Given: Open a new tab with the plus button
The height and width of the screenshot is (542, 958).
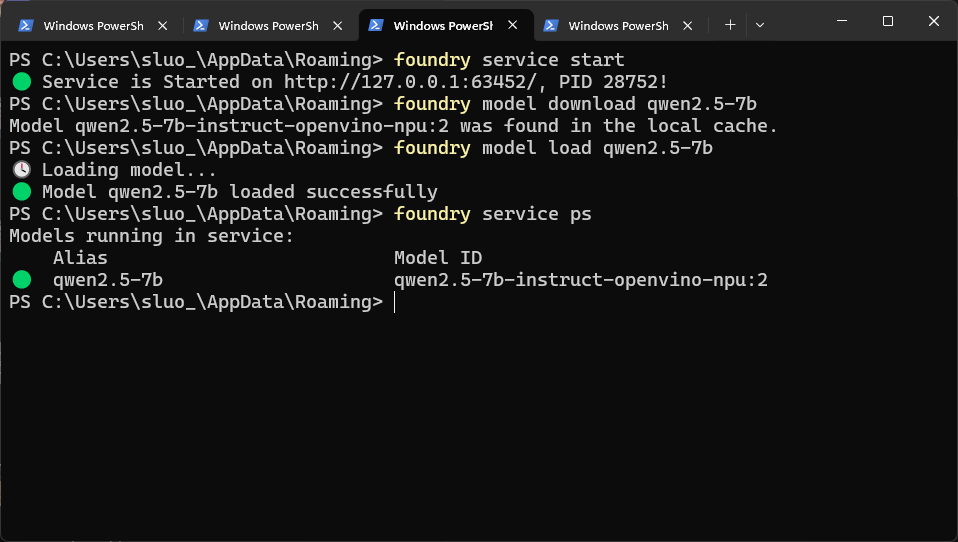Looking at the screenshot, I should (730, 25).
